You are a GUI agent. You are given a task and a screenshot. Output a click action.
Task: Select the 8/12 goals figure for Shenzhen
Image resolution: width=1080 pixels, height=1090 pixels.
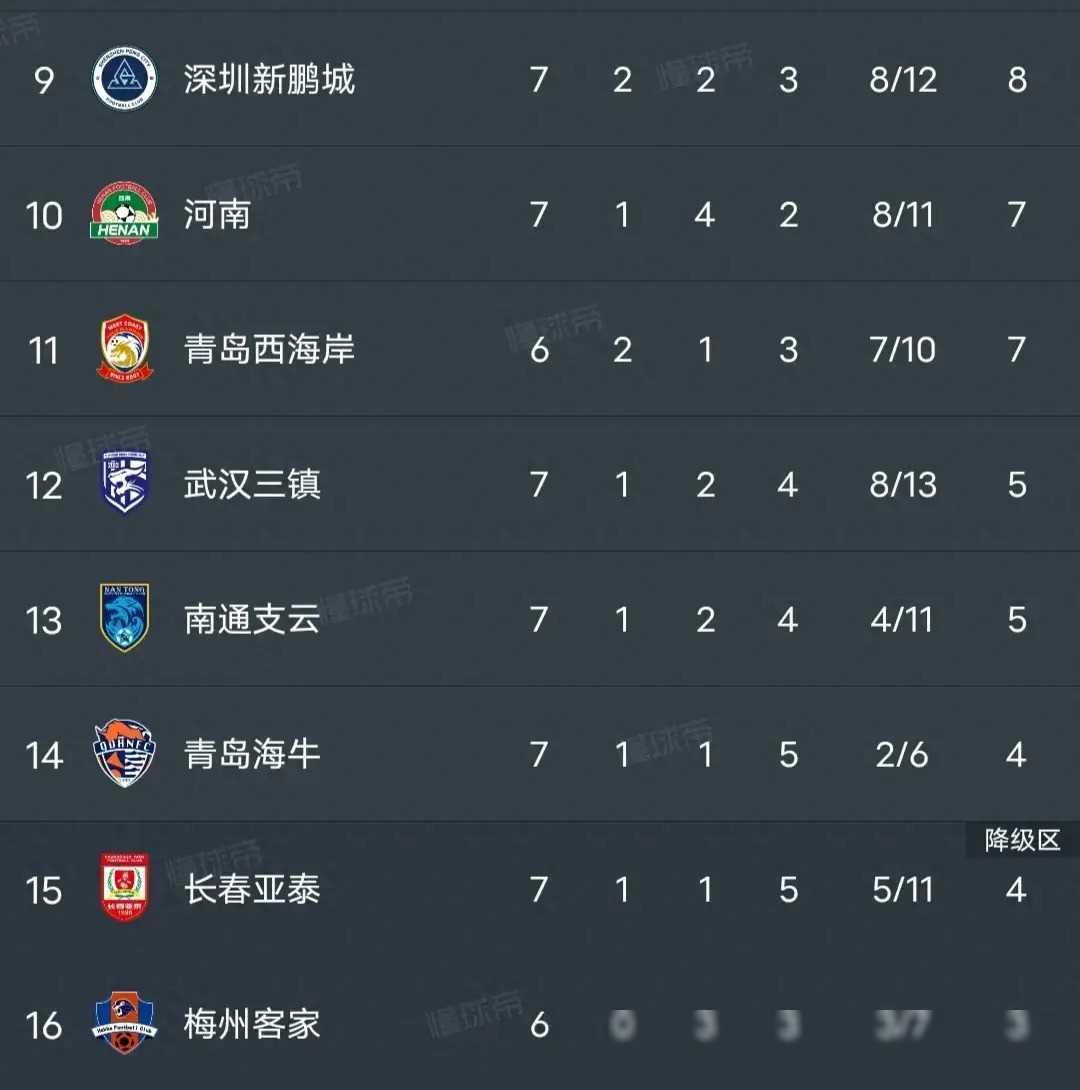coord(903,80)
